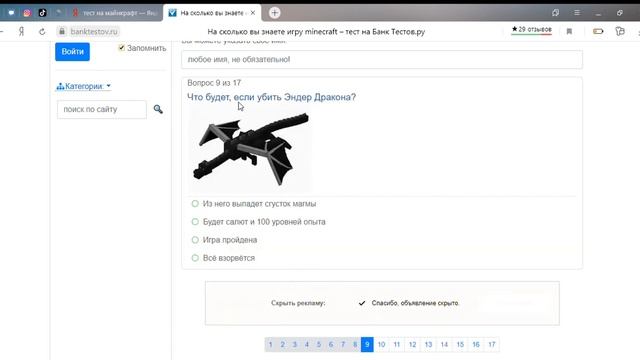The width and height of the screenshot is (640, 360).
Task: Go to question 3
Action: click(x=295, y=344)
